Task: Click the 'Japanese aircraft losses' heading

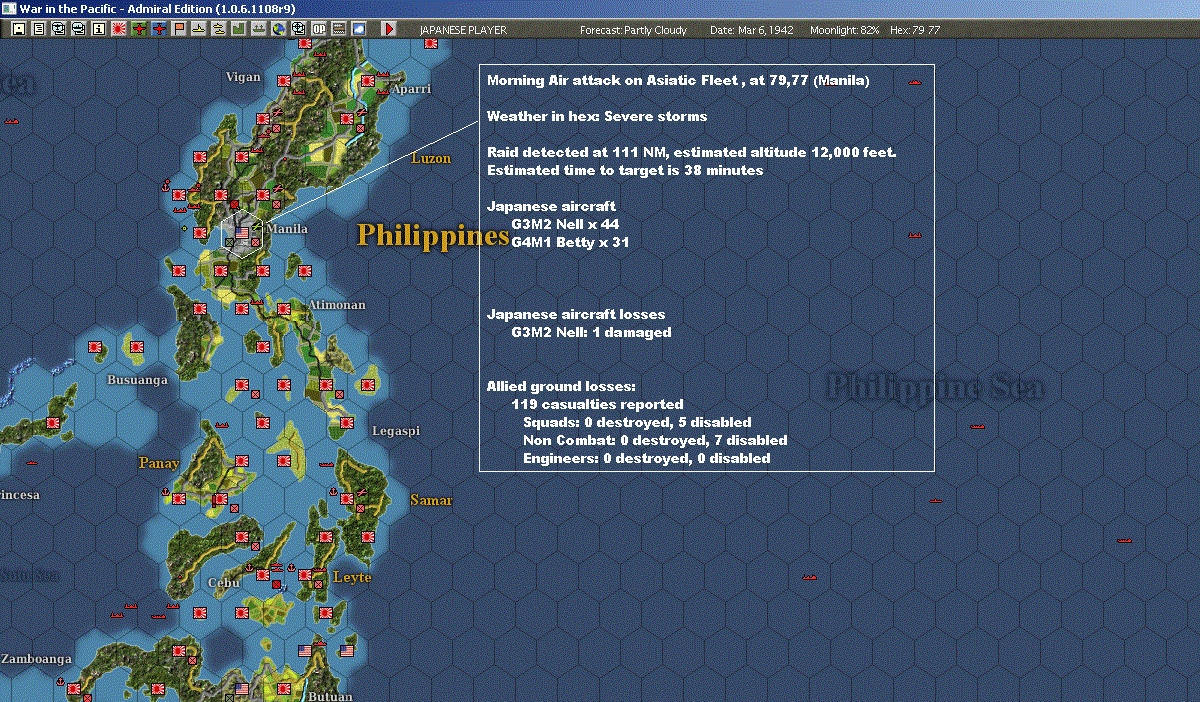Action: (x=575, y=314)
